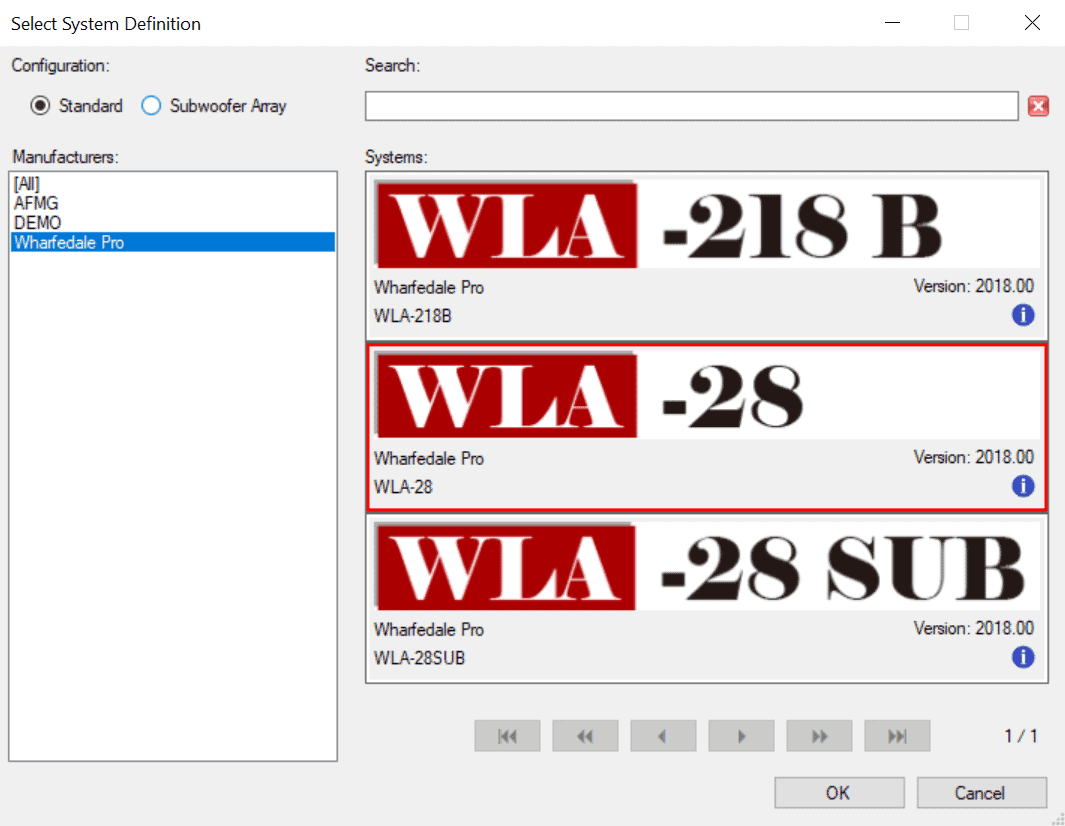
Task: Confirm selection with OK button
Action: 839,793
